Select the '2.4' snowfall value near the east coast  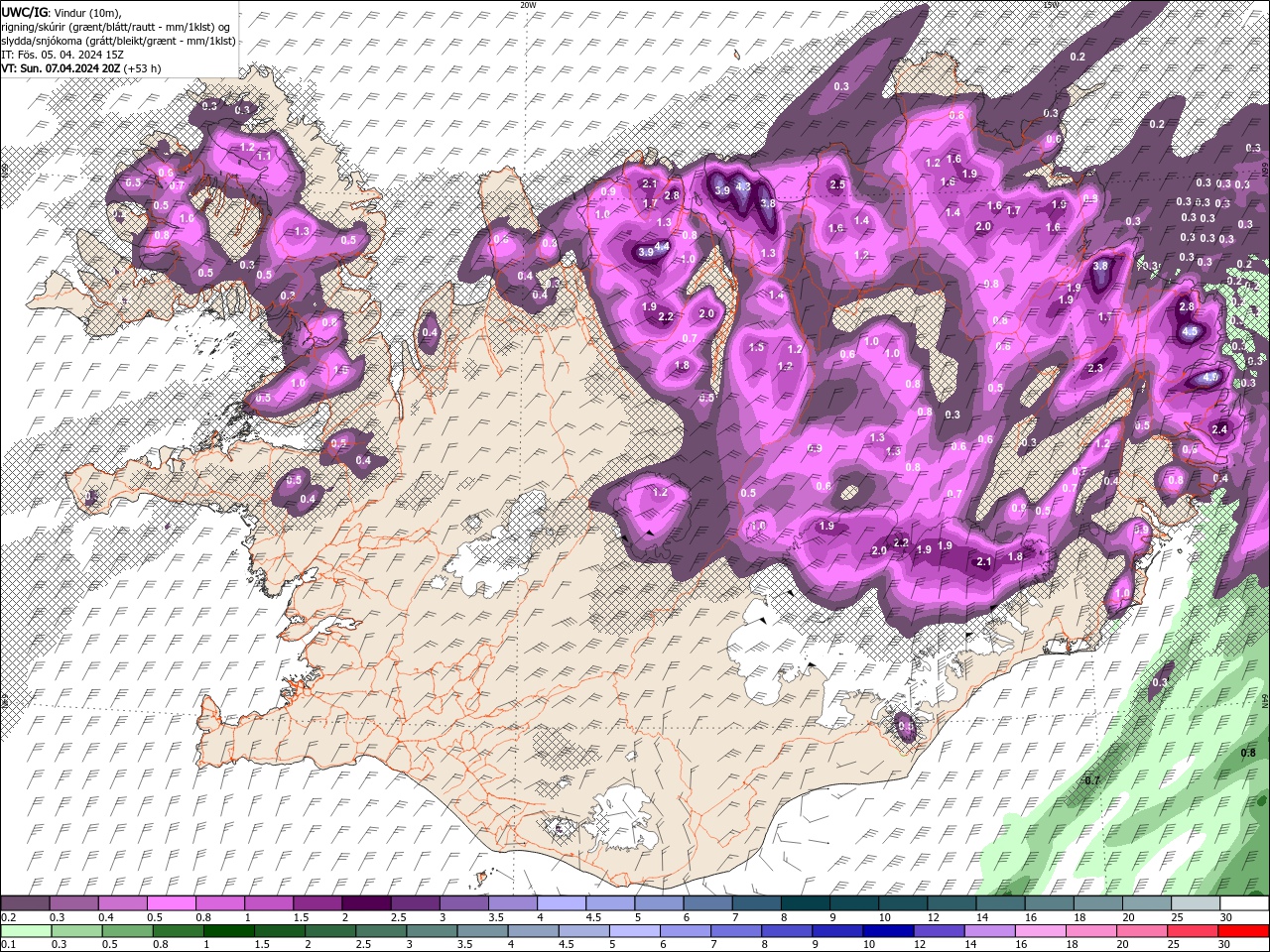click(x=1220, y=429)
